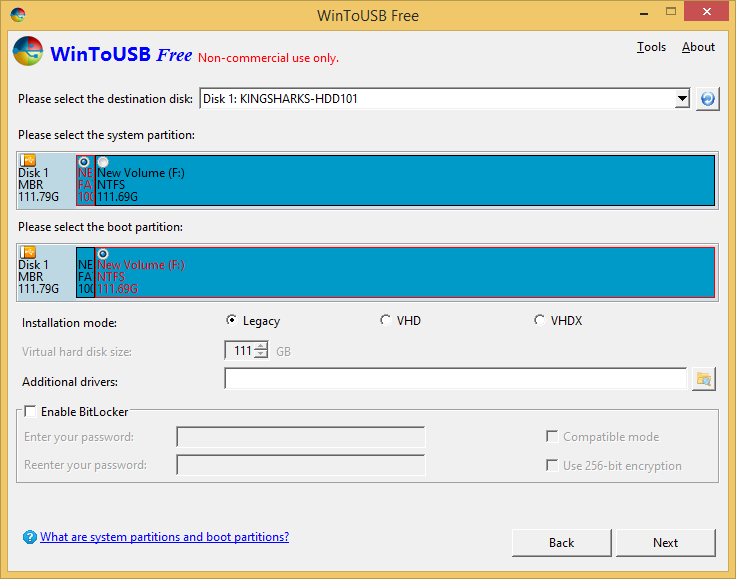Decrease virtual hard disk size

click(261, 354)
